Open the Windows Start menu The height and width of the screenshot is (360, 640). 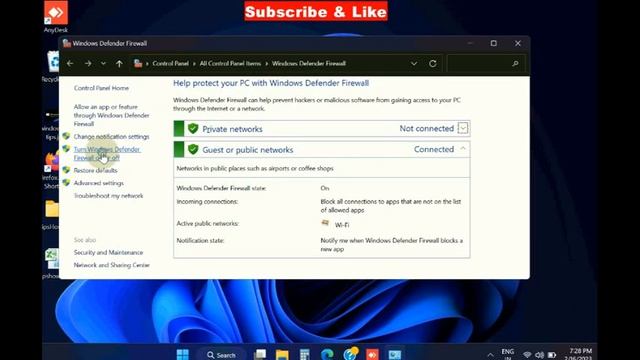point(182,354)
